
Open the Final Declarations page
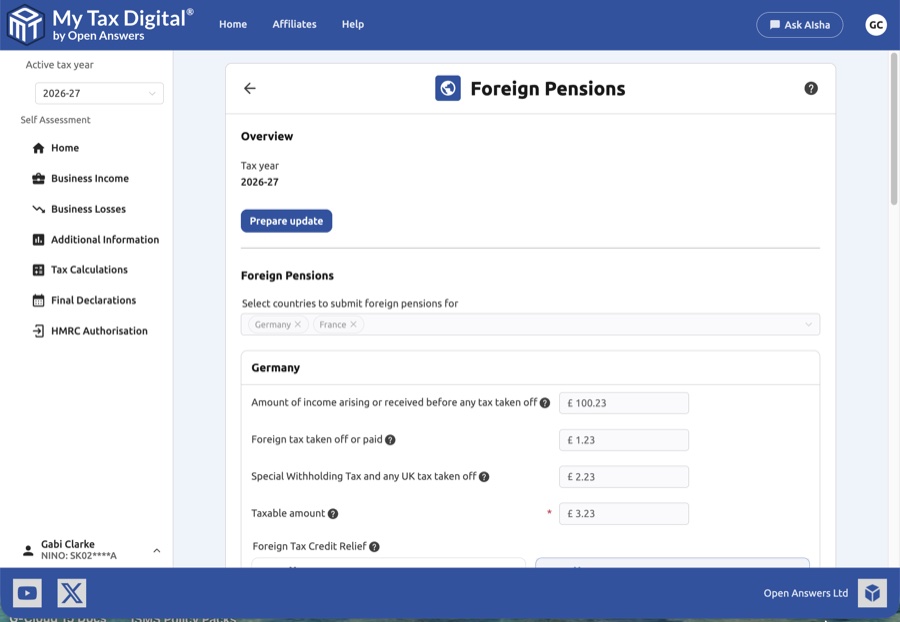coord(94,299)
